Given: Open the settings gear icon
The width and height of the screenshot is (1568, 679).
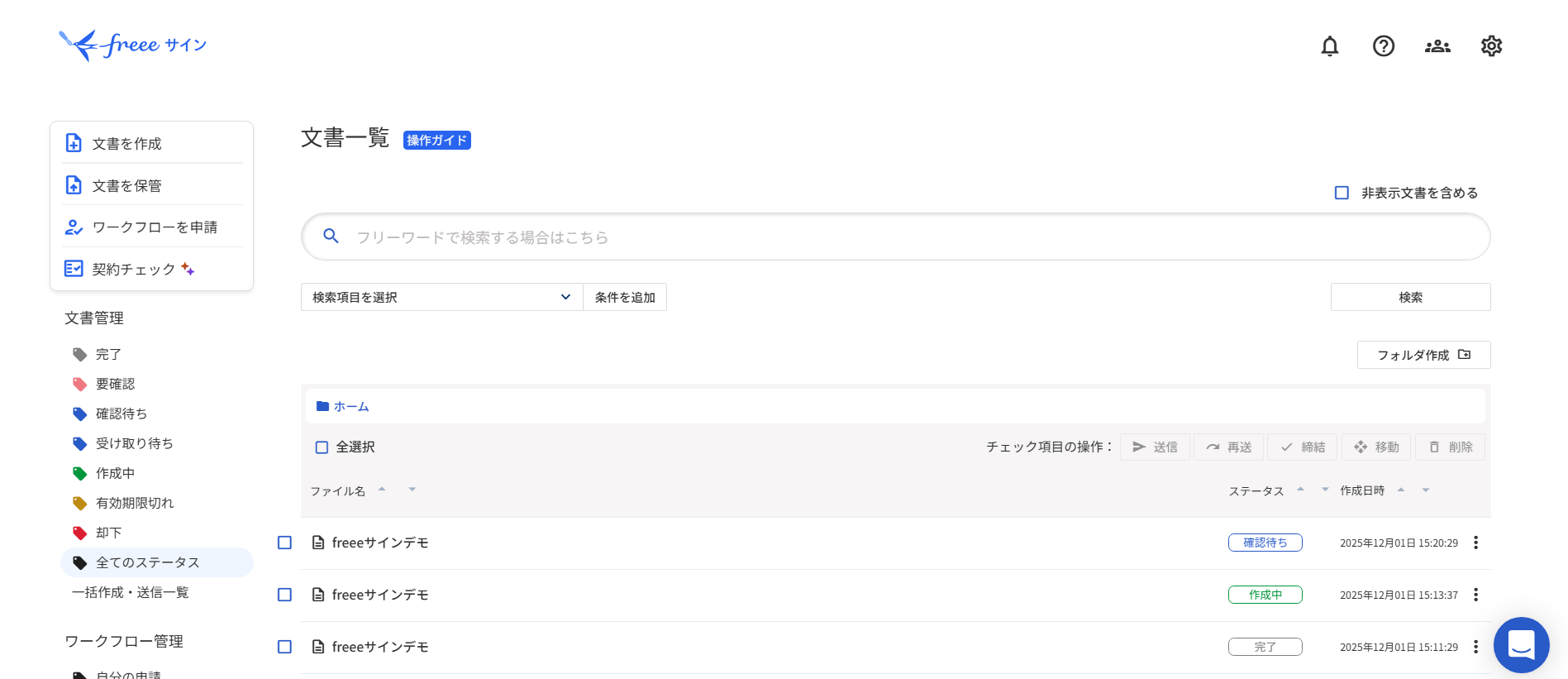Looking at the screenshot, I should 1491,46.
